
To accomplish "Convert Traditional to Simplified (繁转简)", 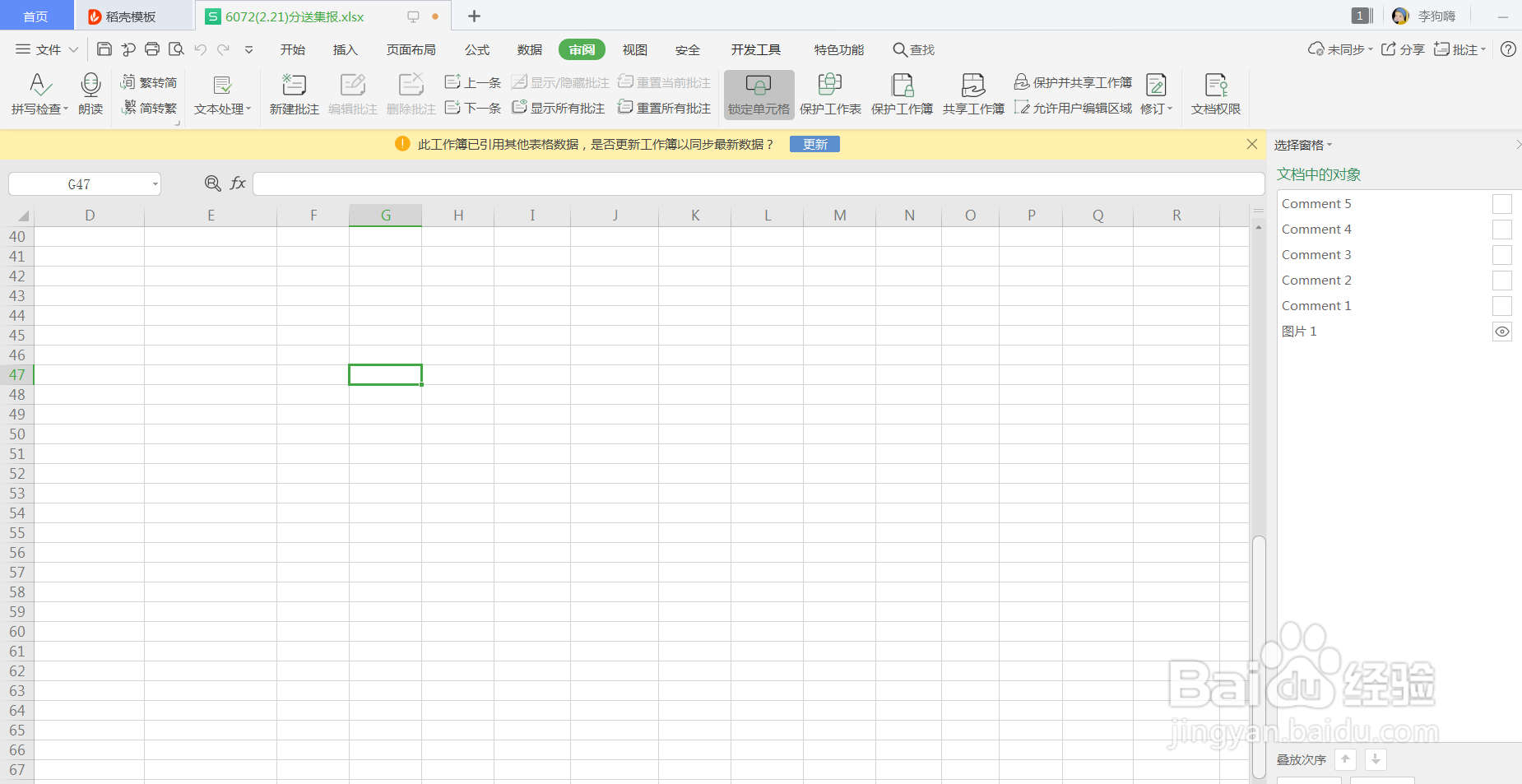I will coord(149,82).
